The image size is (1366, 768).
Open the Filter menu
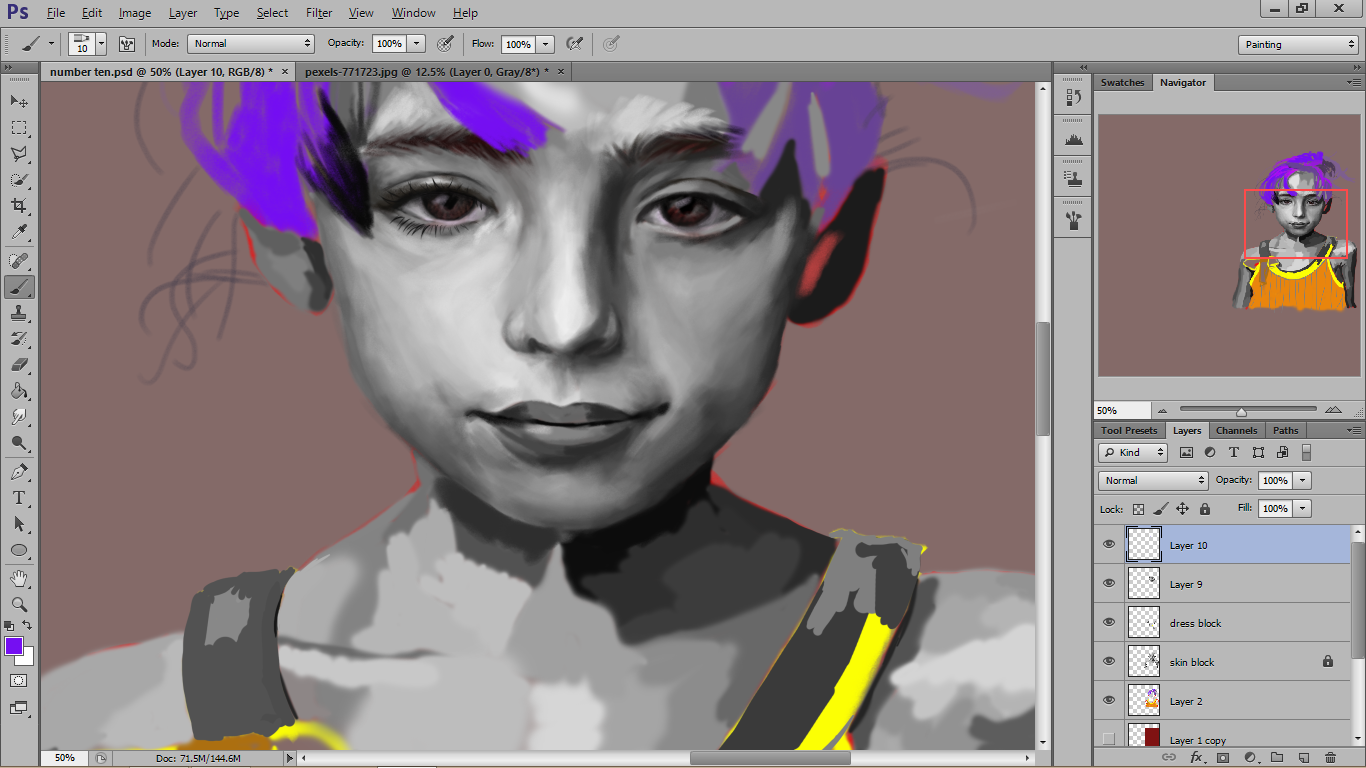(x=319, y=13)
